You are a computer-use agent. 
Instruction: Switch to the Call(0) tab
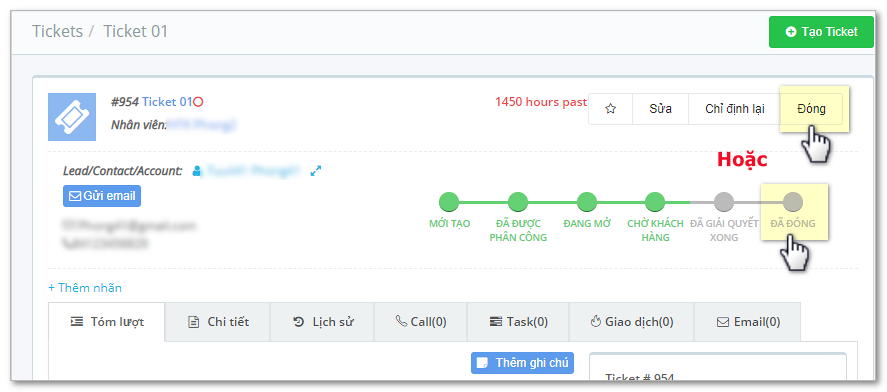pos(421,322)
